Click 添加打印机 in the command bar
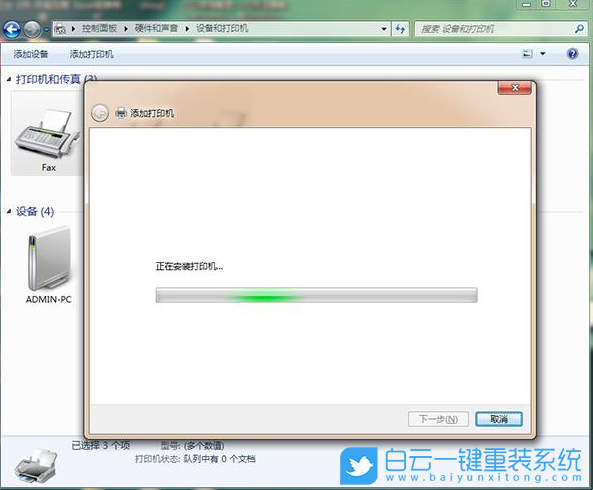 click(x=92, y=54)
